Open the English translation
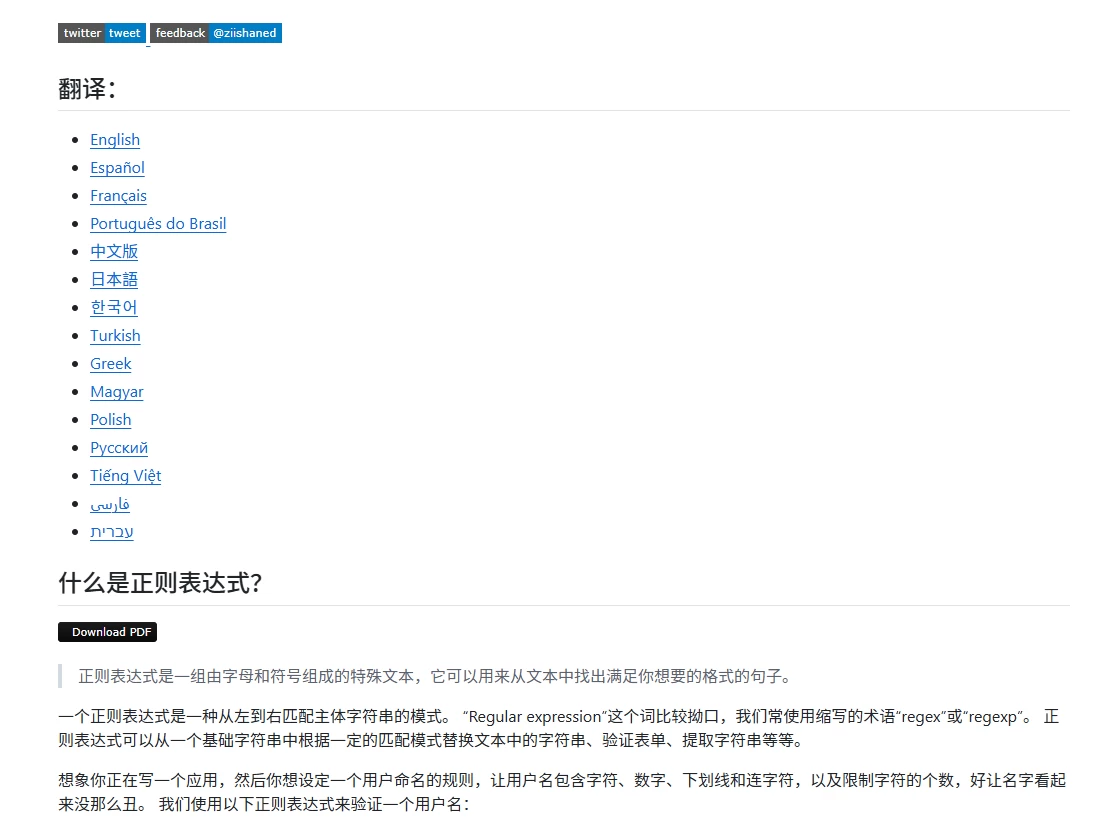1108x833 pixels. 115,139
